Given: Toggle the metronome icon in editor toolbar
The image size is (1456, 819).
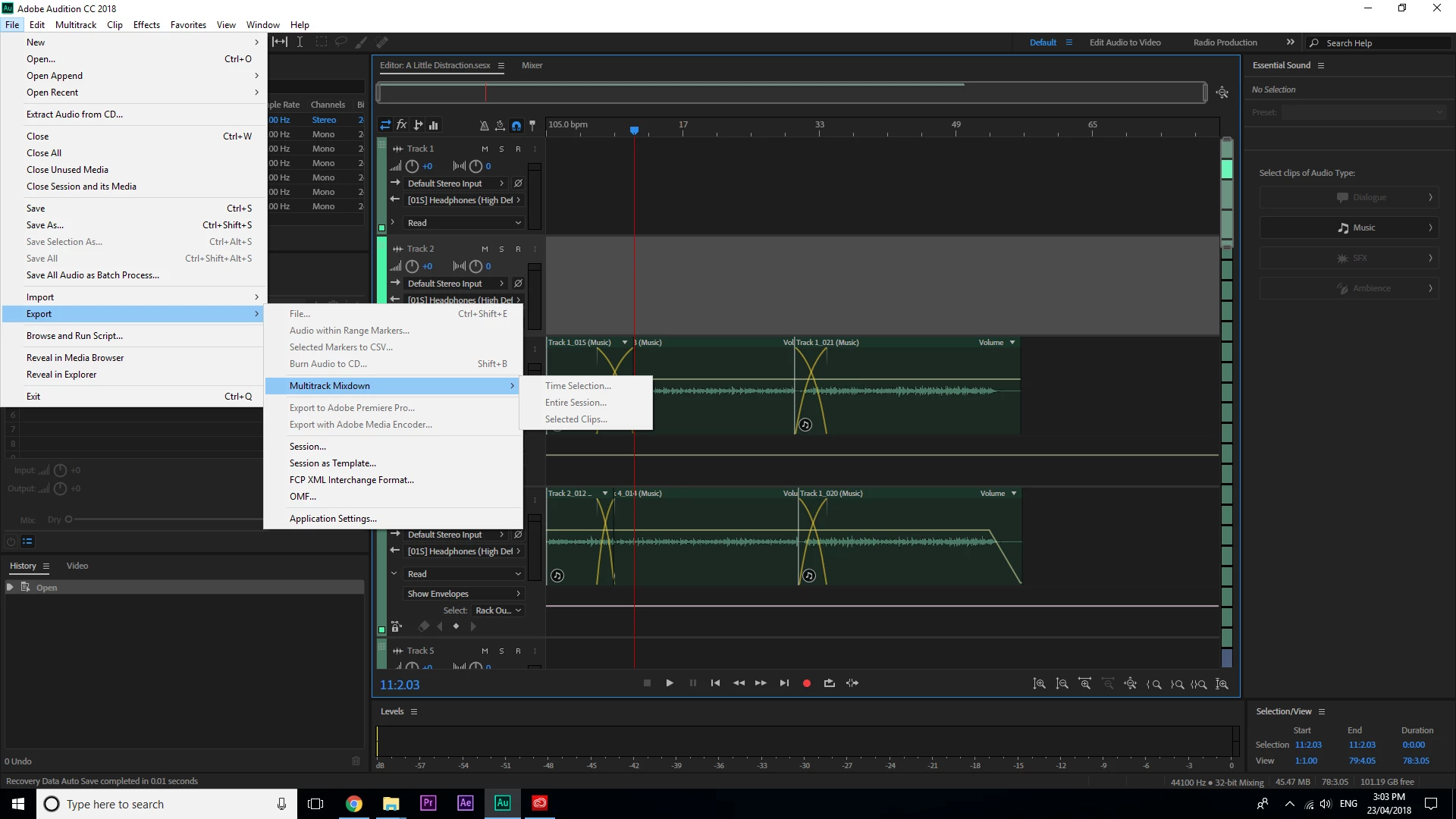Looking at the screenshot, I should point(484,125).
